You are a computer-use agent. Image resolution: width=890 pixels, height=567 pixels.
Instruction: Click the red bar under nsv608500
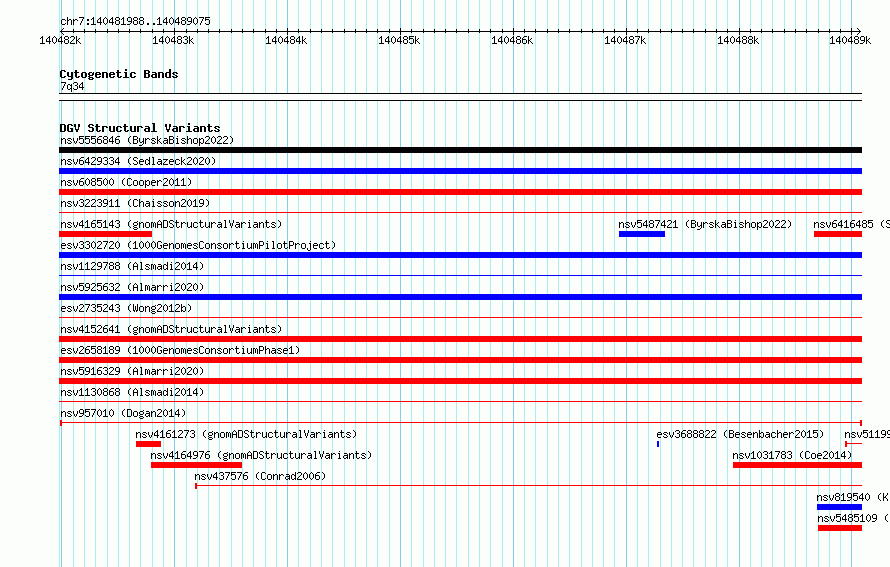460,192
